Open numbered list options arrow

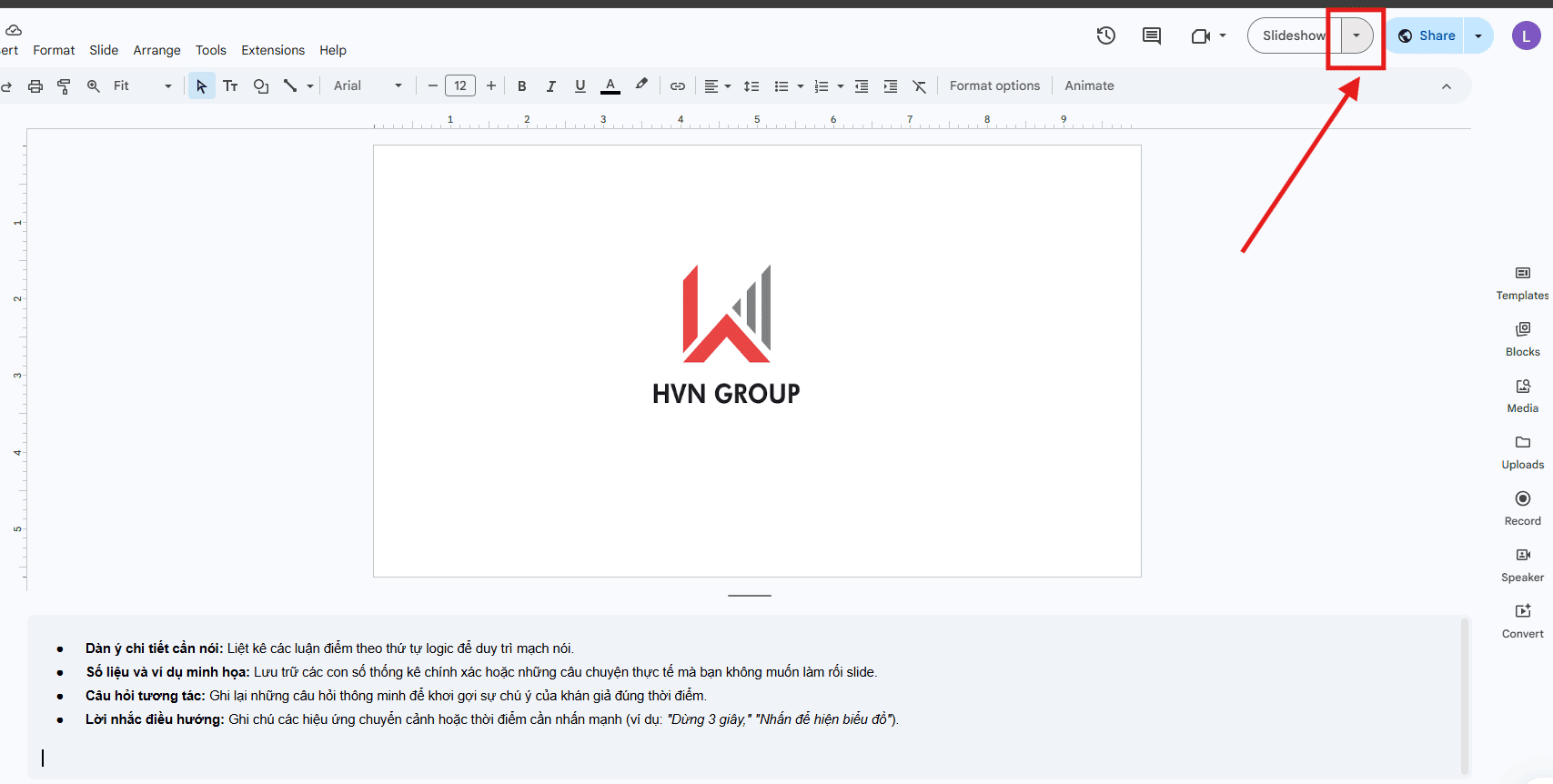pyautogui.click(x=841, y=86)
